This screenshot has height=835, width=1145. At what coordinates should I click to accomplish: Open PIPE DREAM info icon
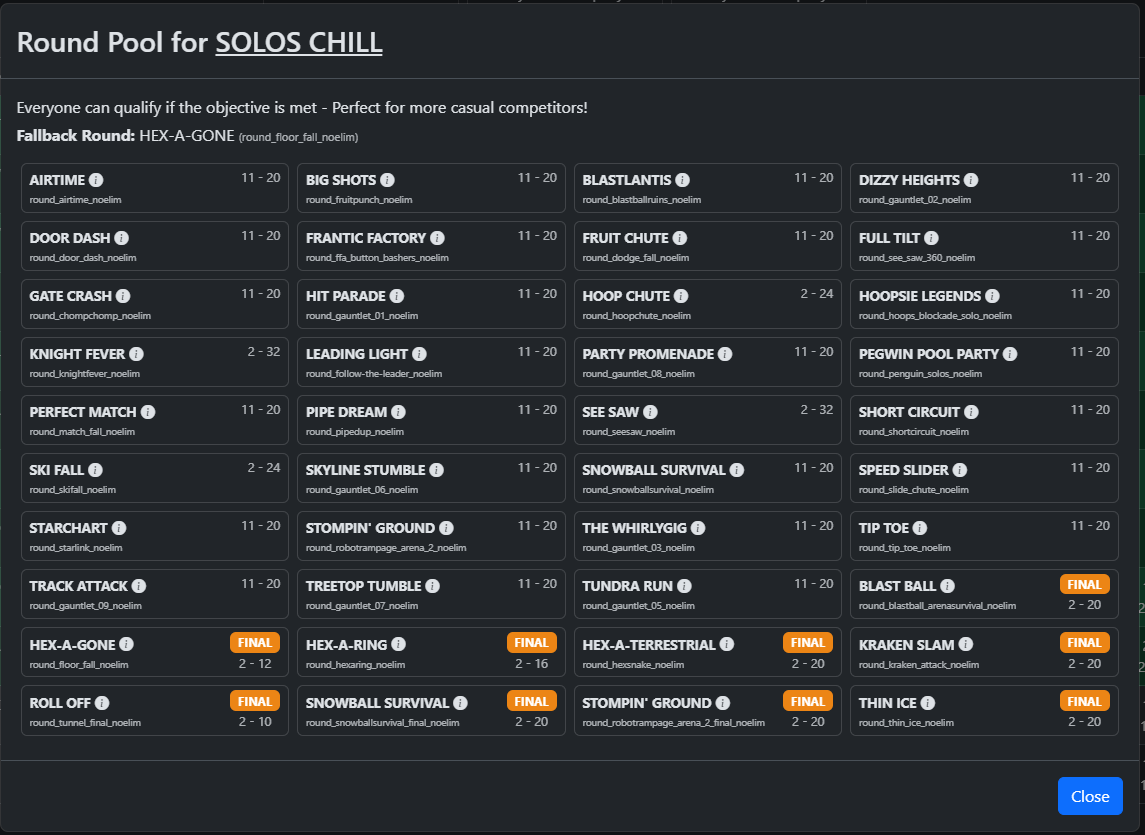coord(398,412)
